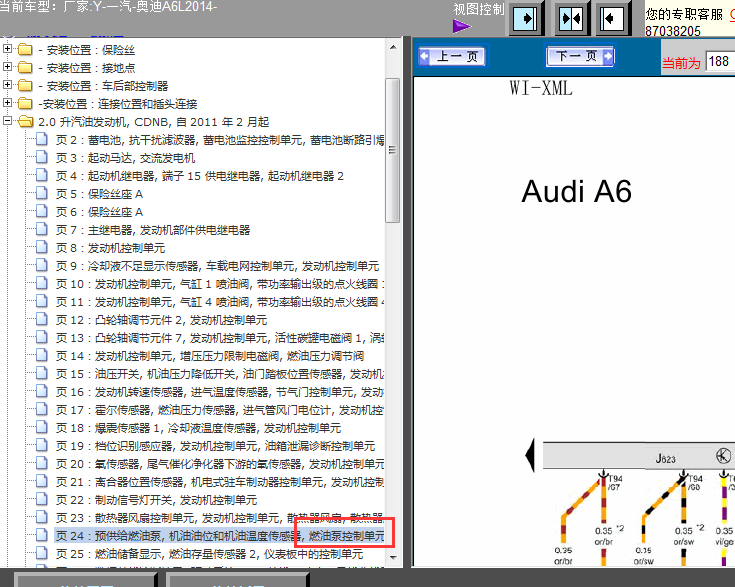Open 页 16：发动机转速传感器 page
Image resolution: width=735 pixels, height=587 pixels.
(220, 392)
